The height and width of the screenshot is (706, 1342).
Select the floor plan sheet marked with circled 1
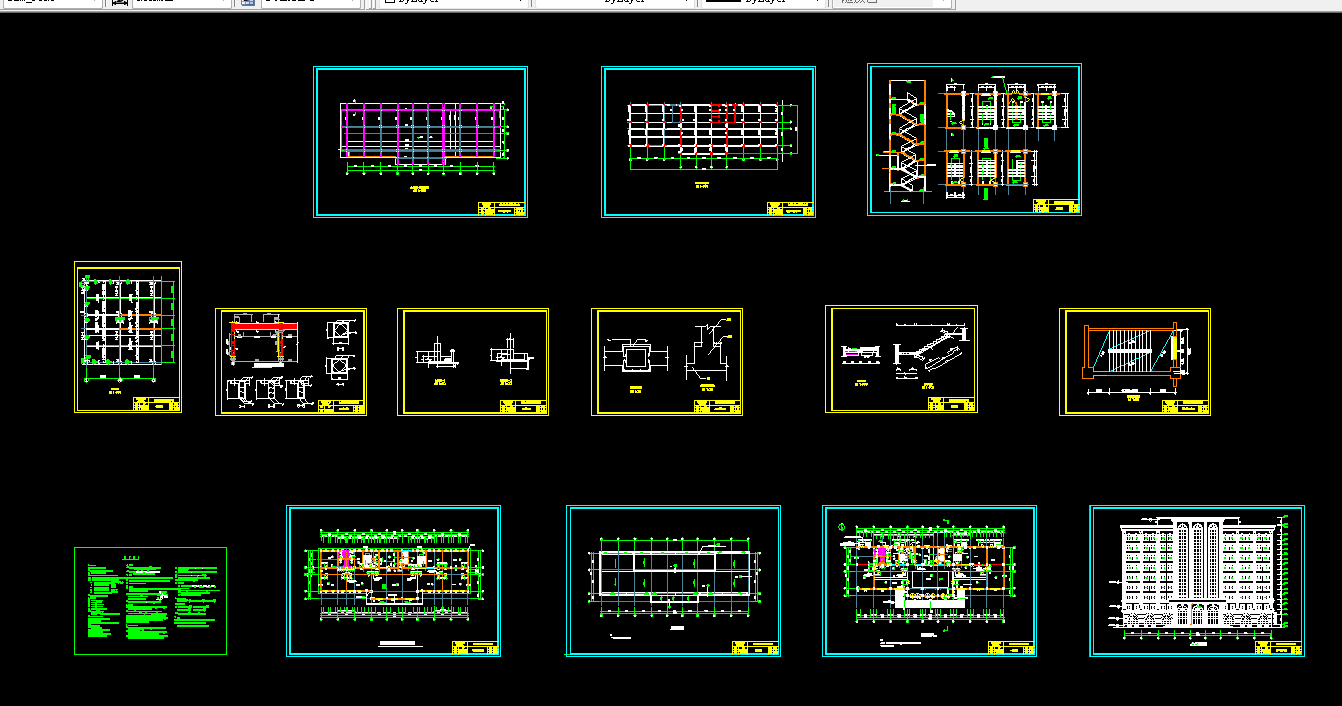pyautogui.click(x=929, y=581)
